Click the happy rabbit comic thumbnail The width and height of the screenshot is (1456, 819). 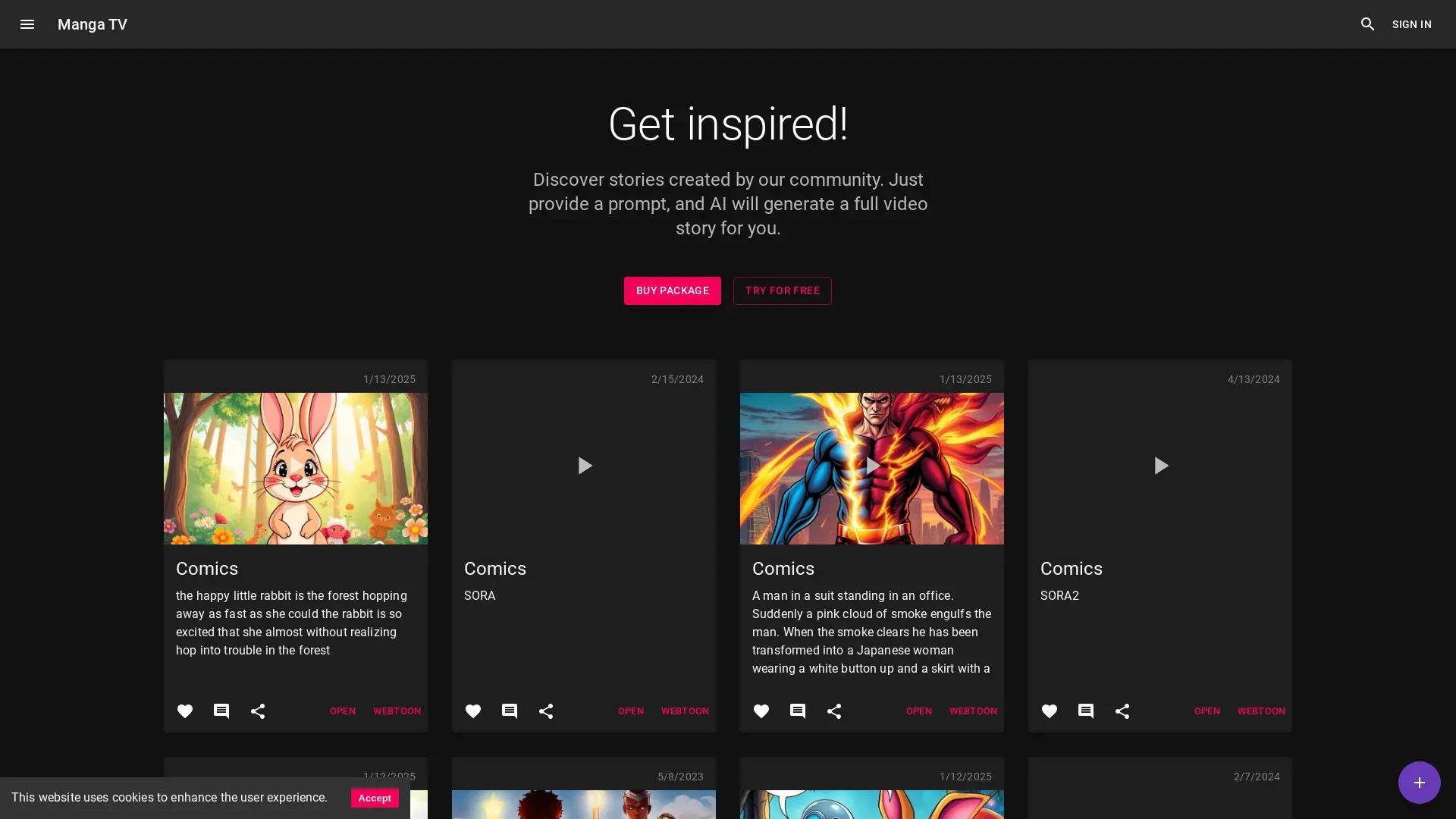tap(295, 468)
